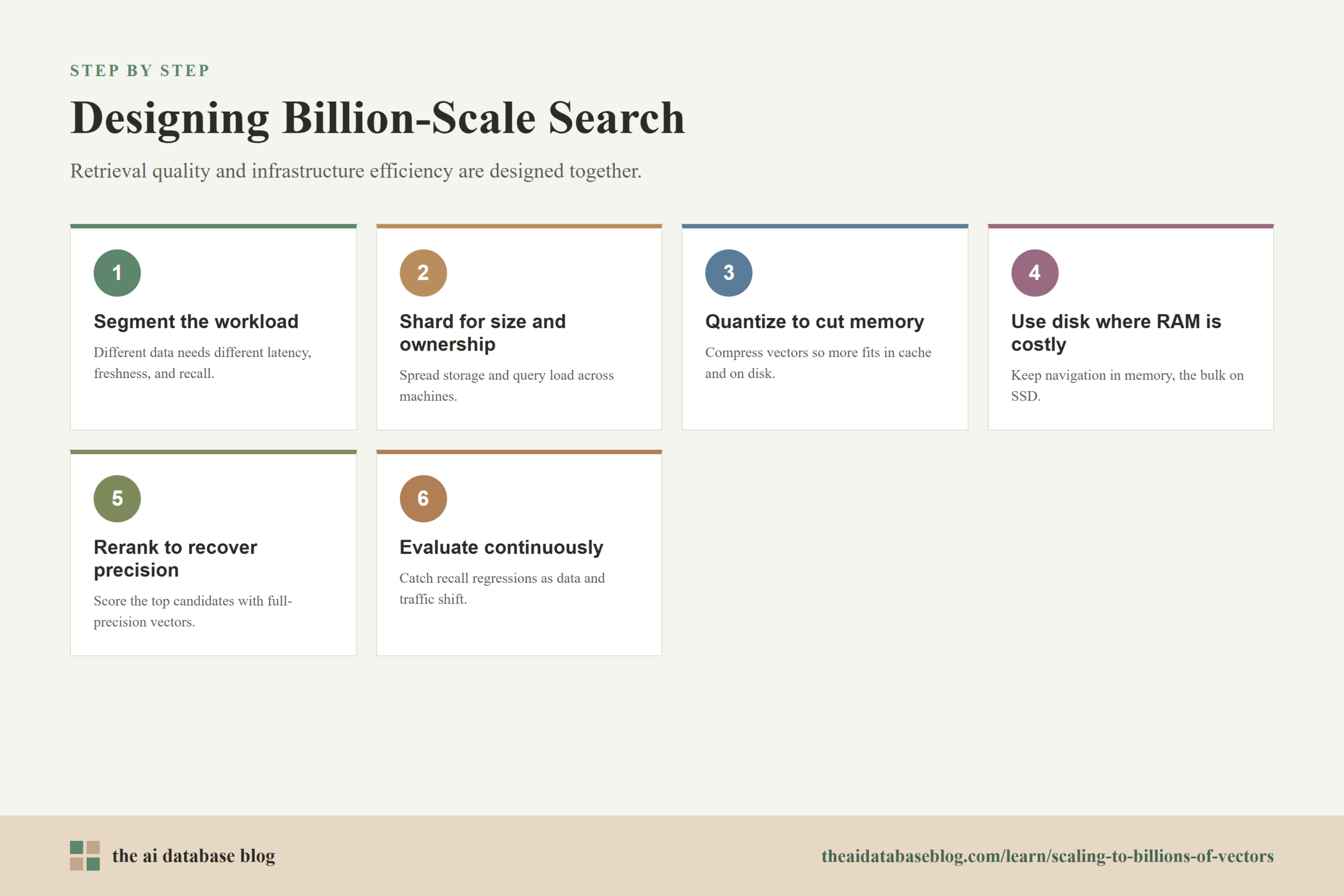Click the step 5 numbered circle

[117, 498]
